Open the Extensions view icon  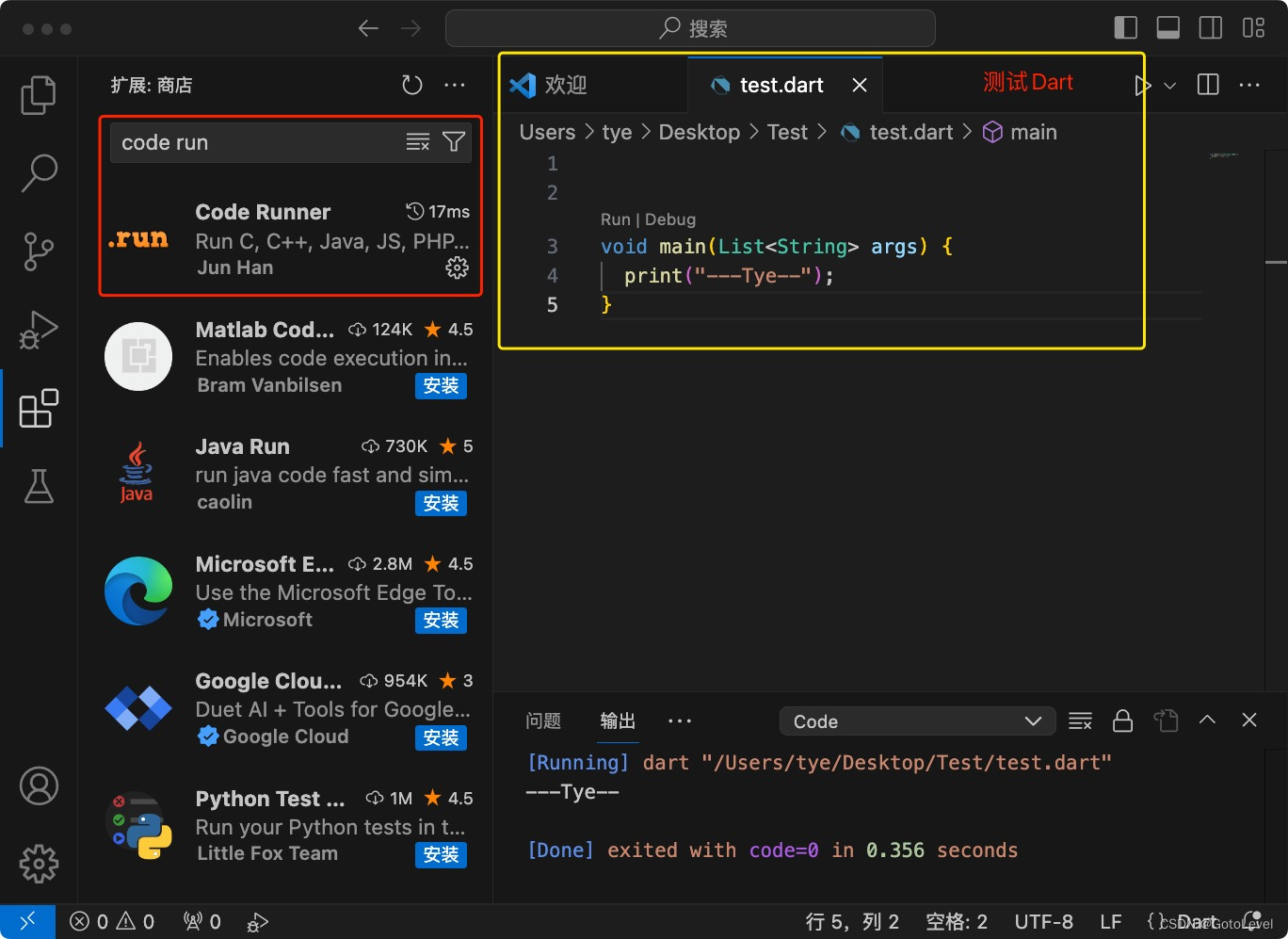pyautogui.click(x=39, y=408)
